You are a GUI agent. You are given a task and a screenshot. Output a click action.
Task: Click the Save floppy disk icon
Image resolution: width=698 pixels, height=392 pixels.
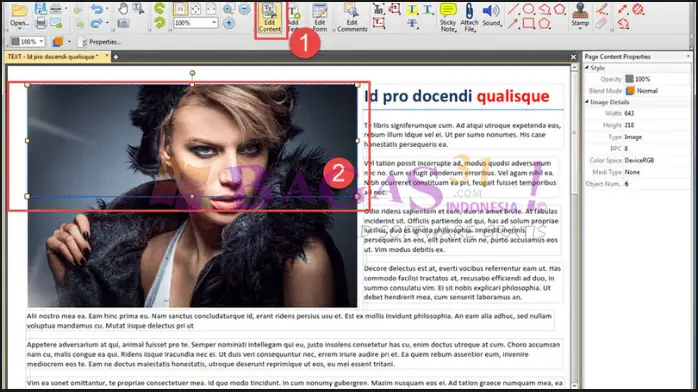tap(41, 8)
